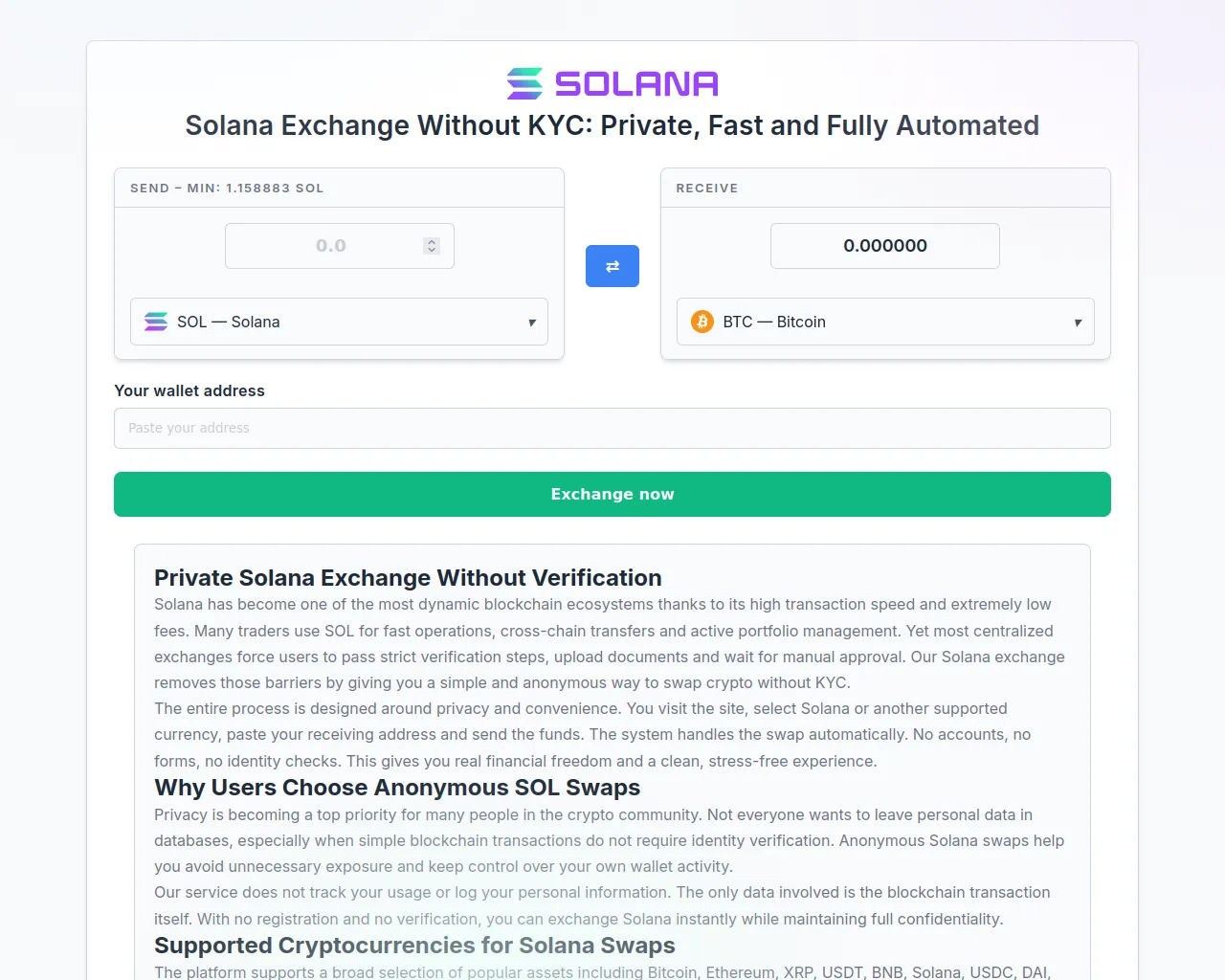
Task: Click 'Supported Cryptocurrencies for Solana Swaps' heading
Action: (x=414, y=946)
